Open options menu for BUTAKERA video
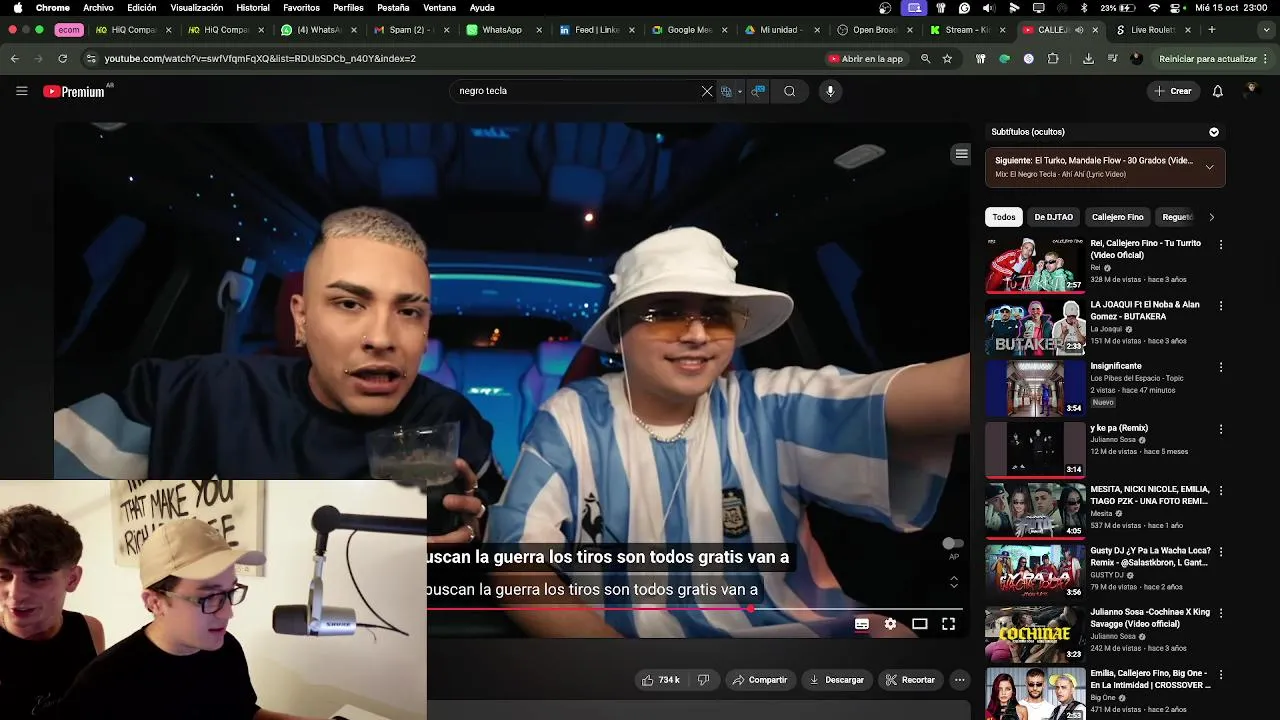This screenshot has width=1280, height=720. pos(1220,306)
